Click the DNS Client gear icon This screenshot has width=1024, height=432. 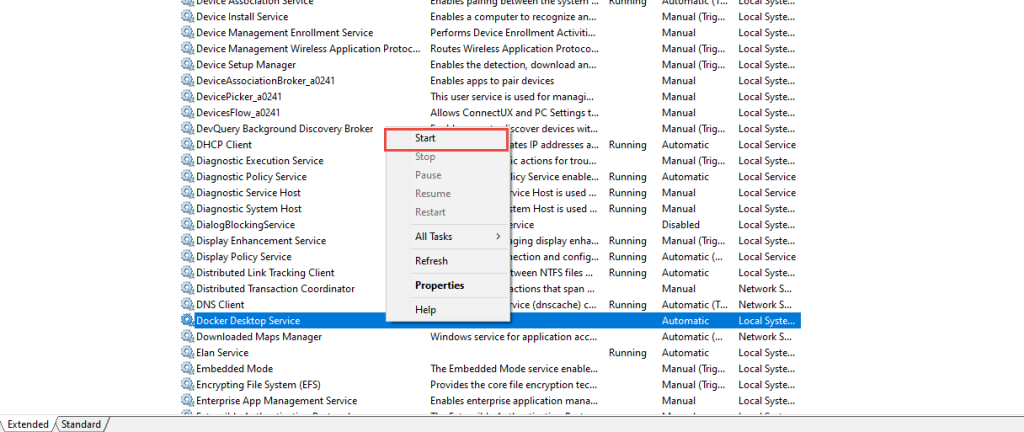point(187,305)
